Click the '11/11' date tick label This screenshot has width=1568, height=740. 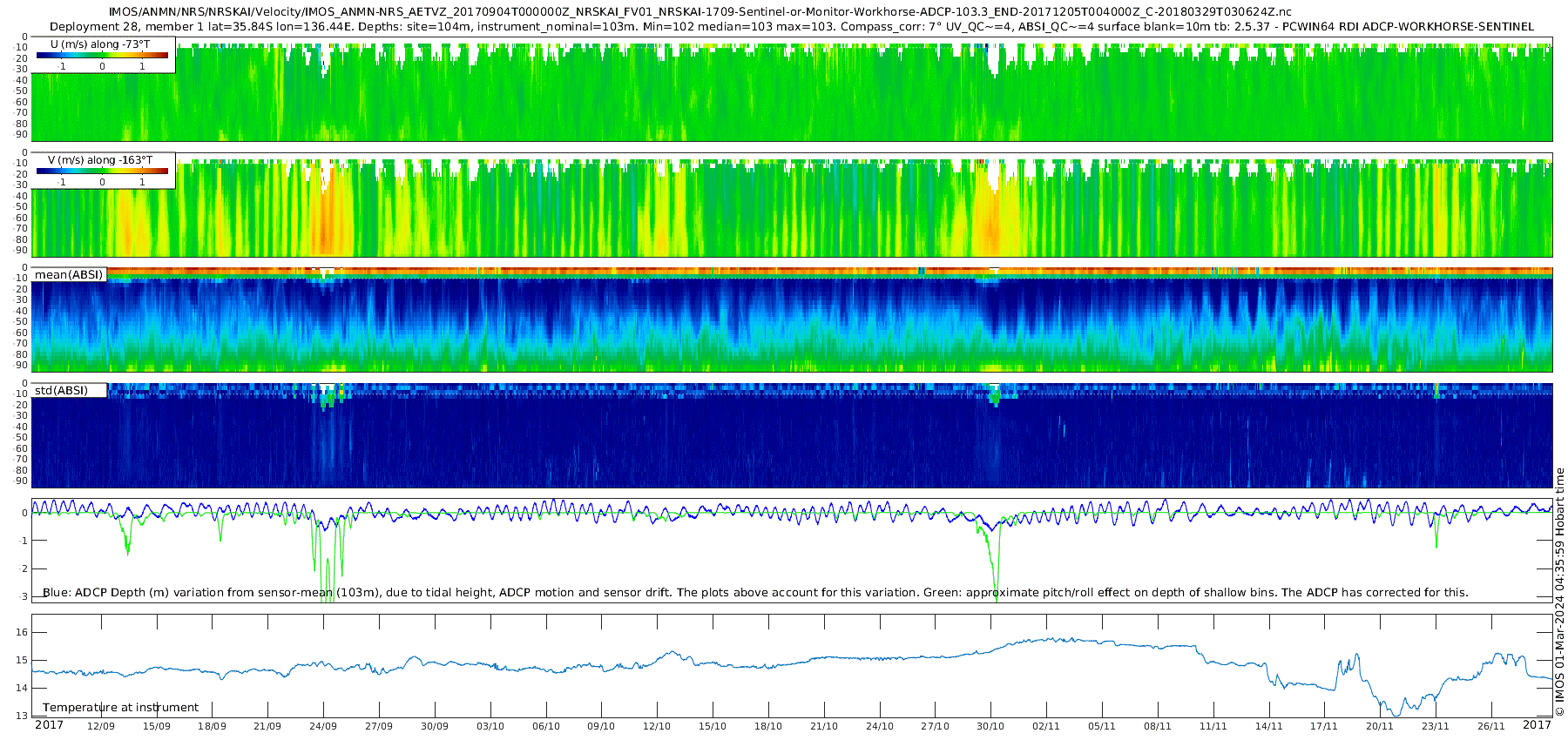tap(1213, 726)
